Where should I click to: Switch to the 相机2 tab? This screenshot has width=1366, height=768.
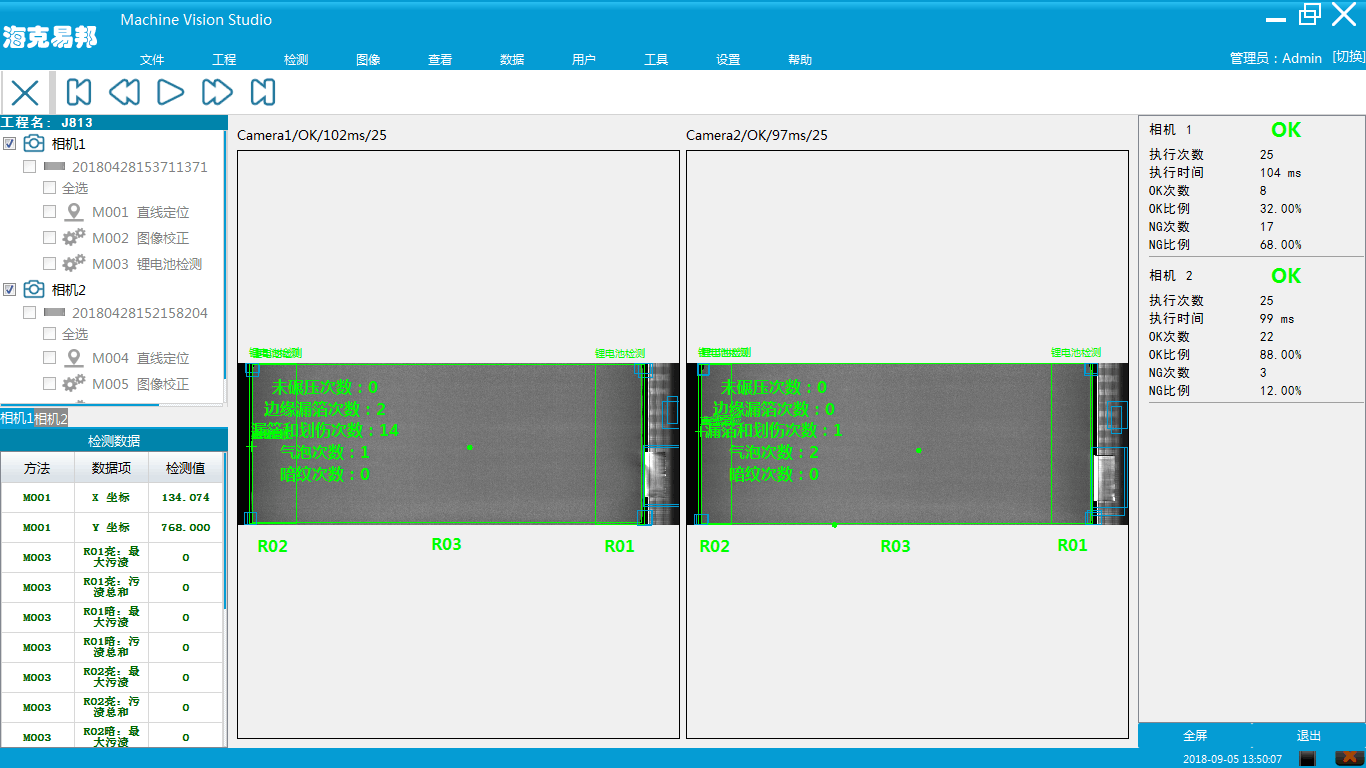coord(51,418)
